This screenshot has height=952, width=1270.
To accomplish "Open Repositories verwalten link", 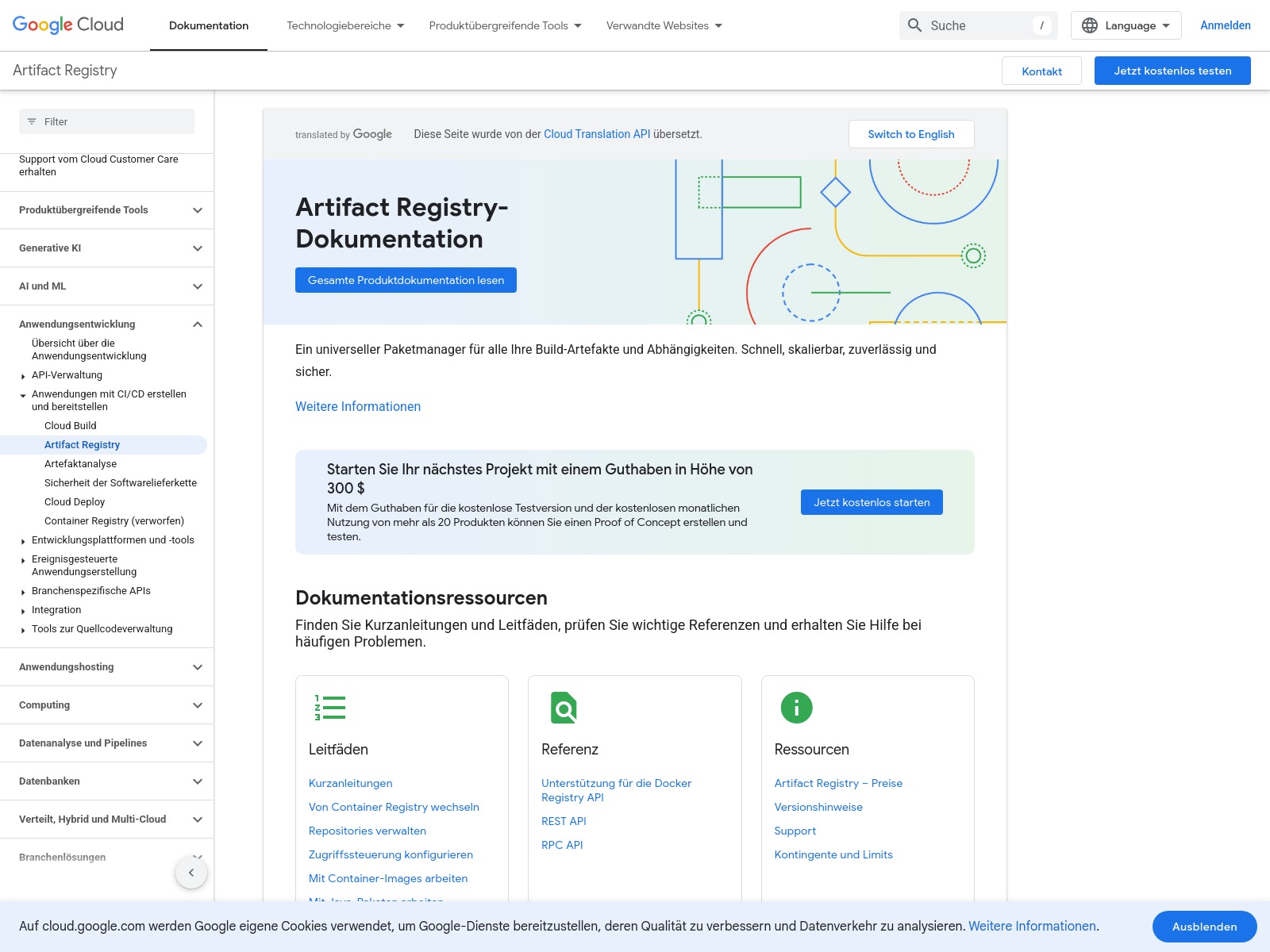I will (368, 831).
